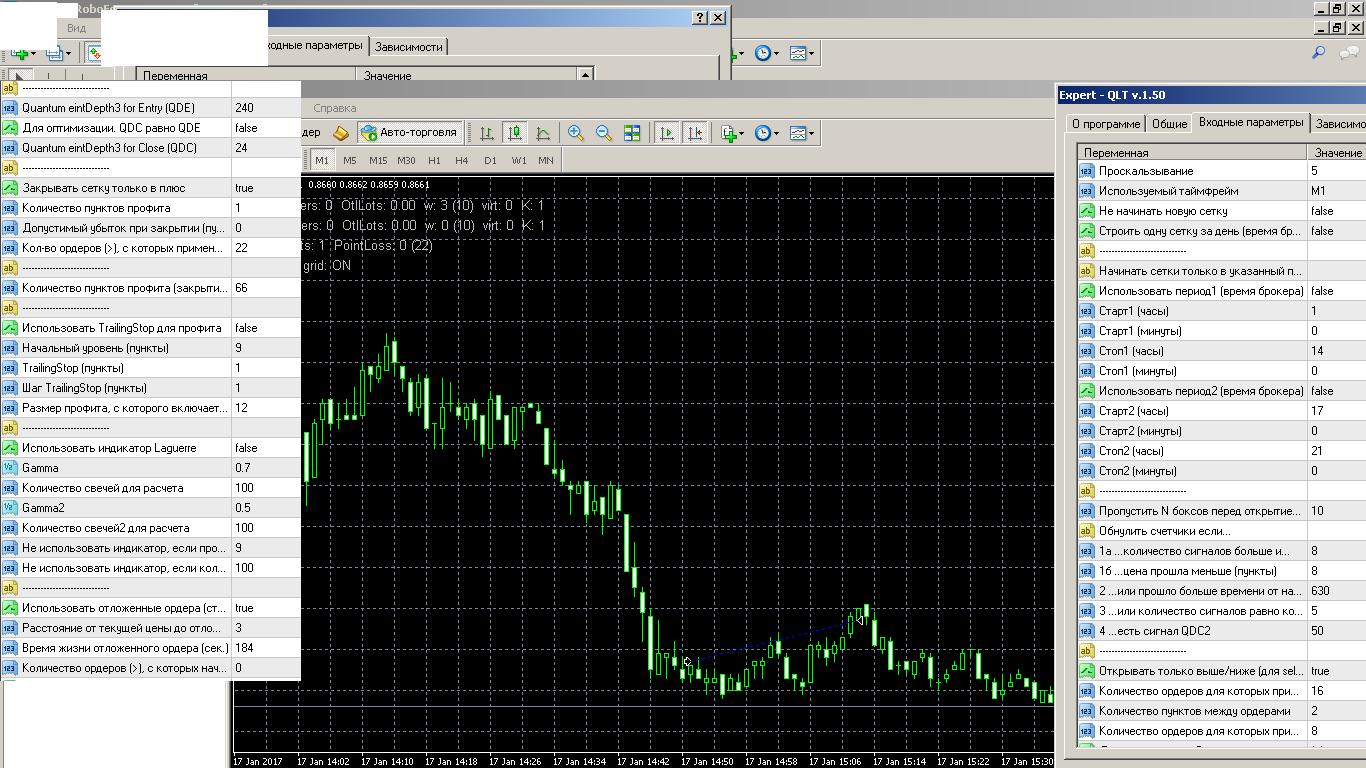Open indicators list icon in lower toolbar
Viewport: 1366px width, 768px height.
[728, 133]
